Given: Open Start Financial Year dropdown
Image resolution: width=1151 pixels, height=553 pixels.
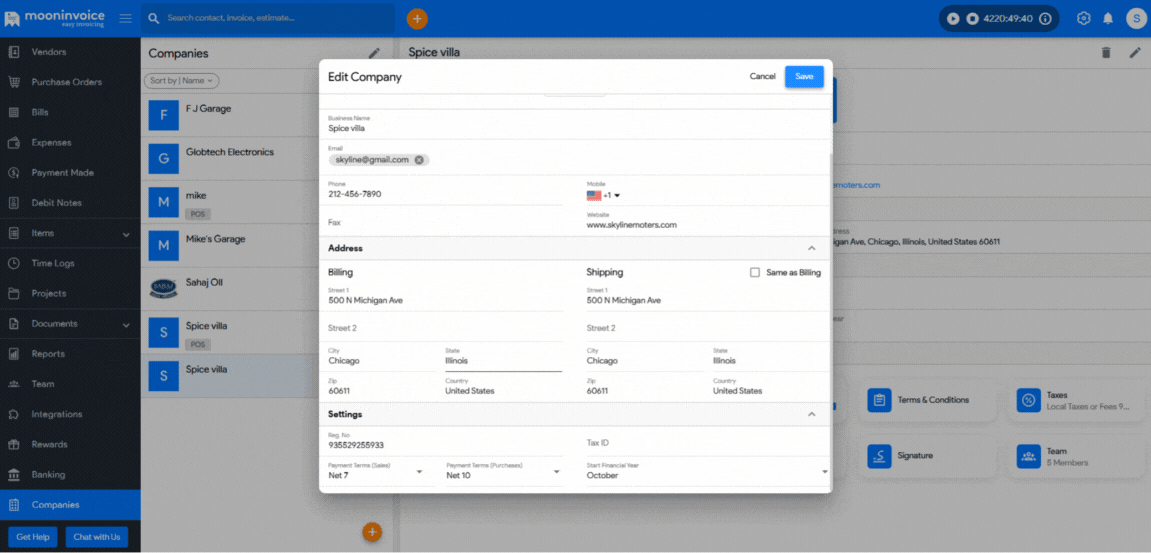Looking at the screenshot, I should [708, 471].
